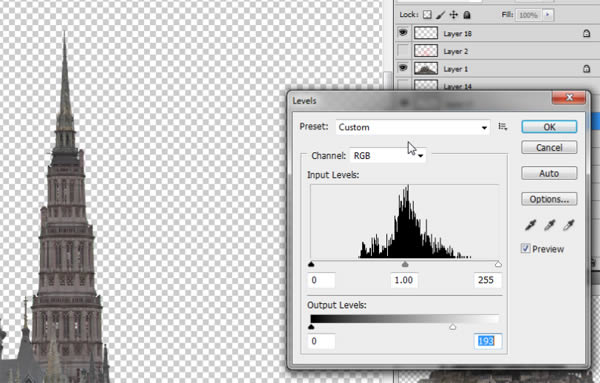Open the Preset dropdown showing Custom
This screenshot has width=600, height=383.
click(412, 127)
